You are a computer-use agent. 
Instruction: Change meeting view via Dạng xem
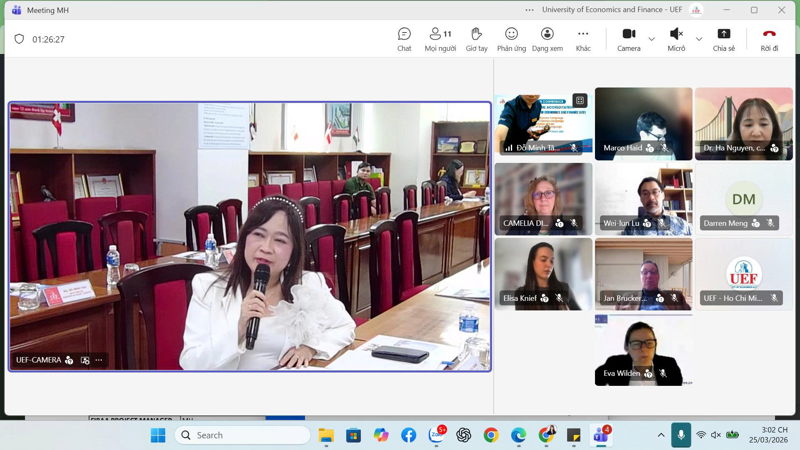(x=547, y=39)
